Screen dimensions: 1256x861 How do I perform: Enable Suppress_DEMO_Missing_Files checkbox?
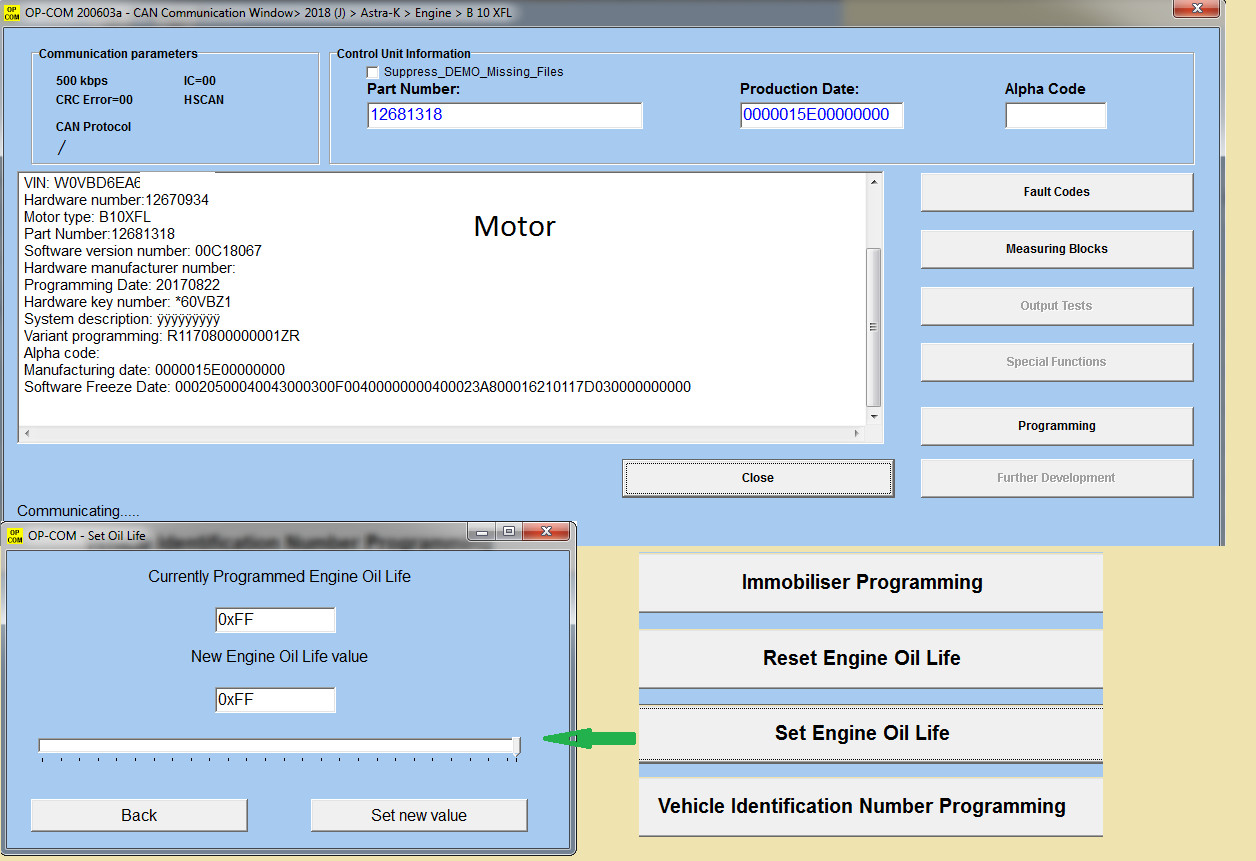point(373,73)
